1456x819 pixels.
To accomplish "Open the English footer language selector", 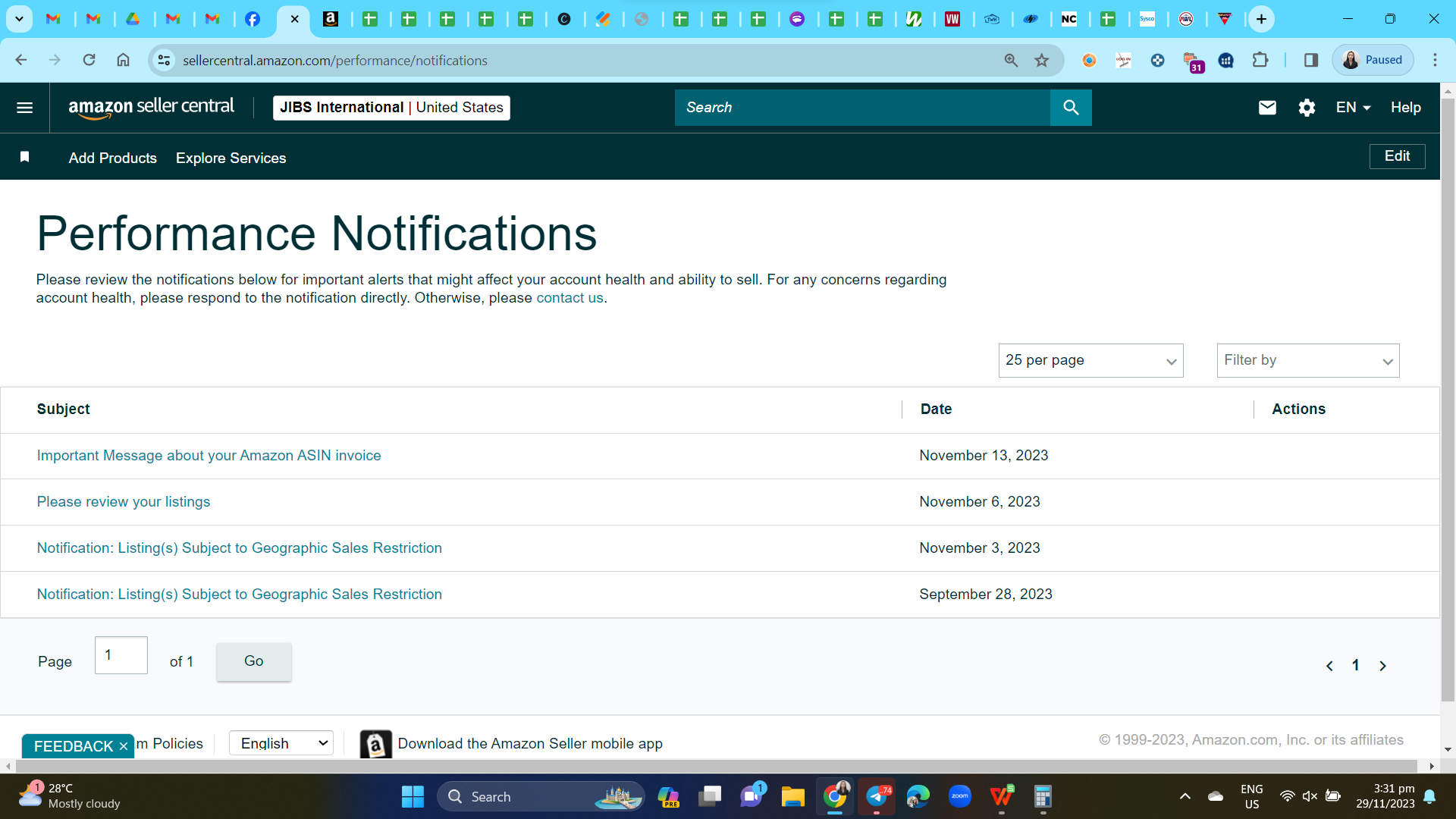I will click(x=281, y=743).
